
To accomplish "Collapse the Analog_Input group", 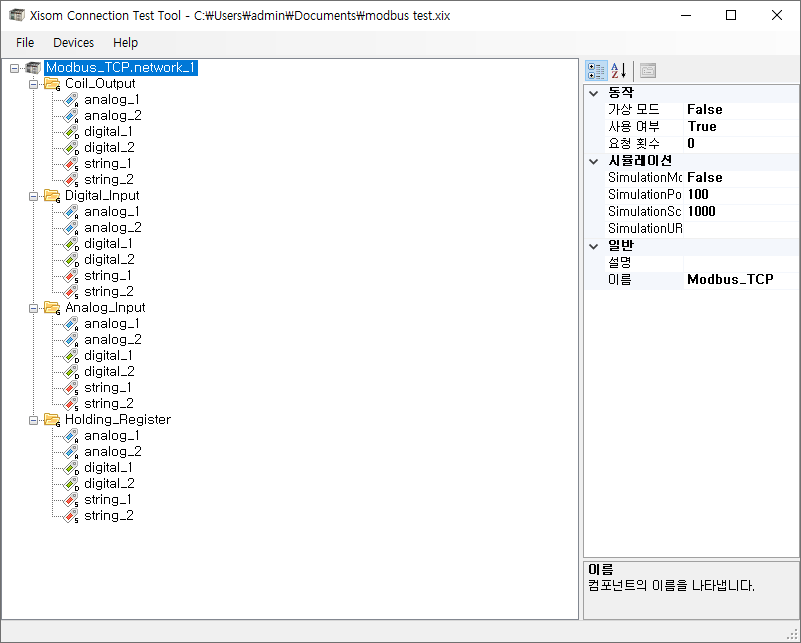I will 33,308.
